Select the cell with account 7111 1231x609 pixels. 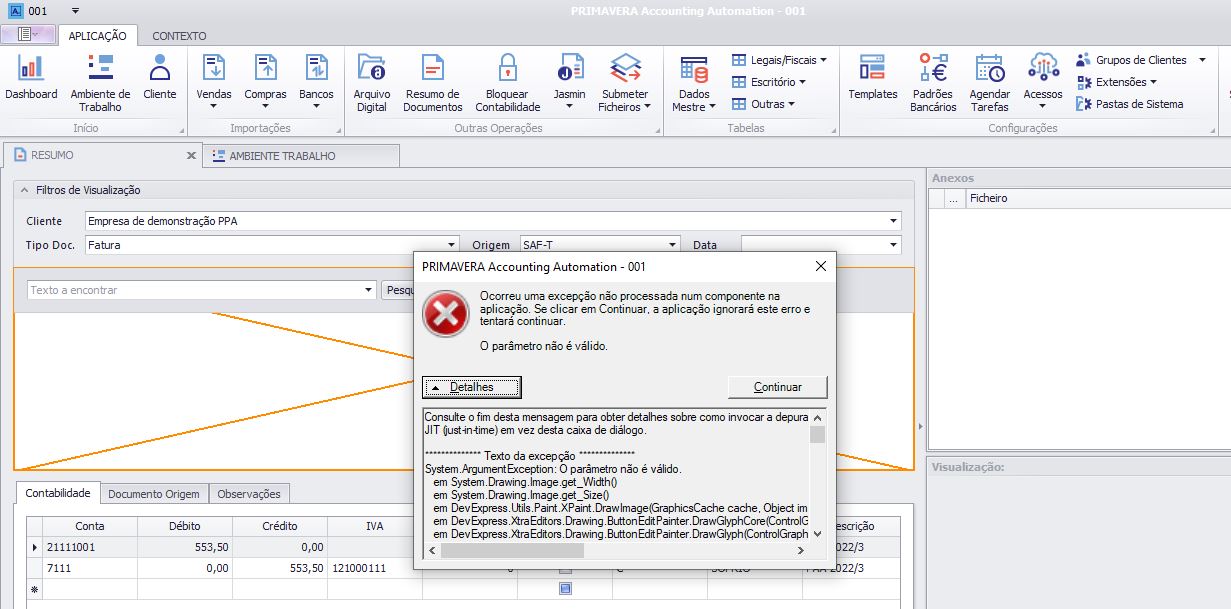[x=90, y=568]
